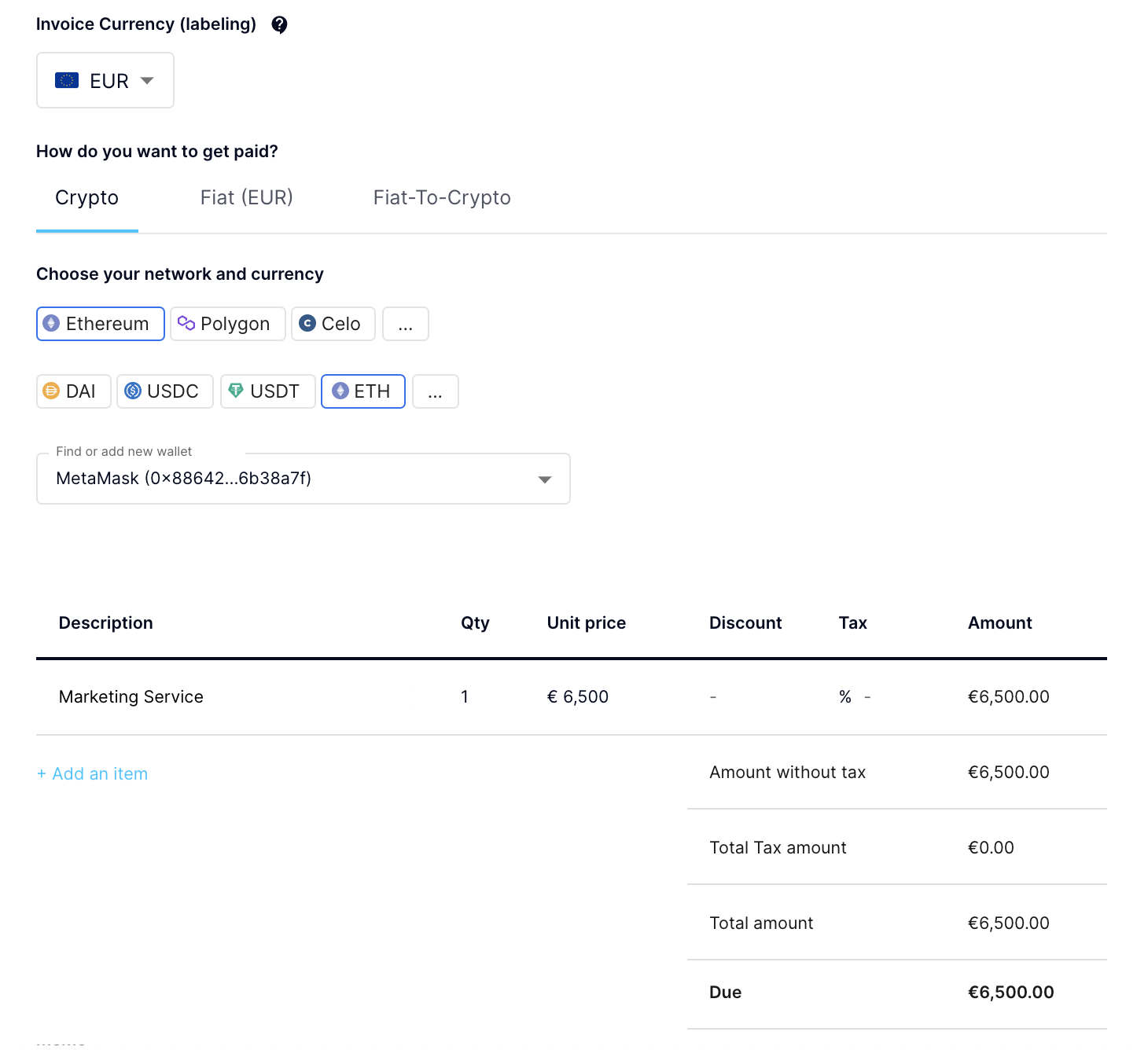Click the Celo logo icon

point(307,324)
